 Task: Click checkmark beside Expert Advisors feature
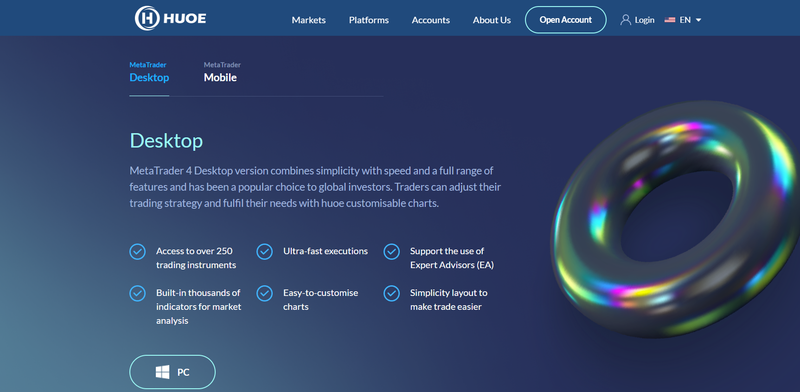[x=391, y=251]
